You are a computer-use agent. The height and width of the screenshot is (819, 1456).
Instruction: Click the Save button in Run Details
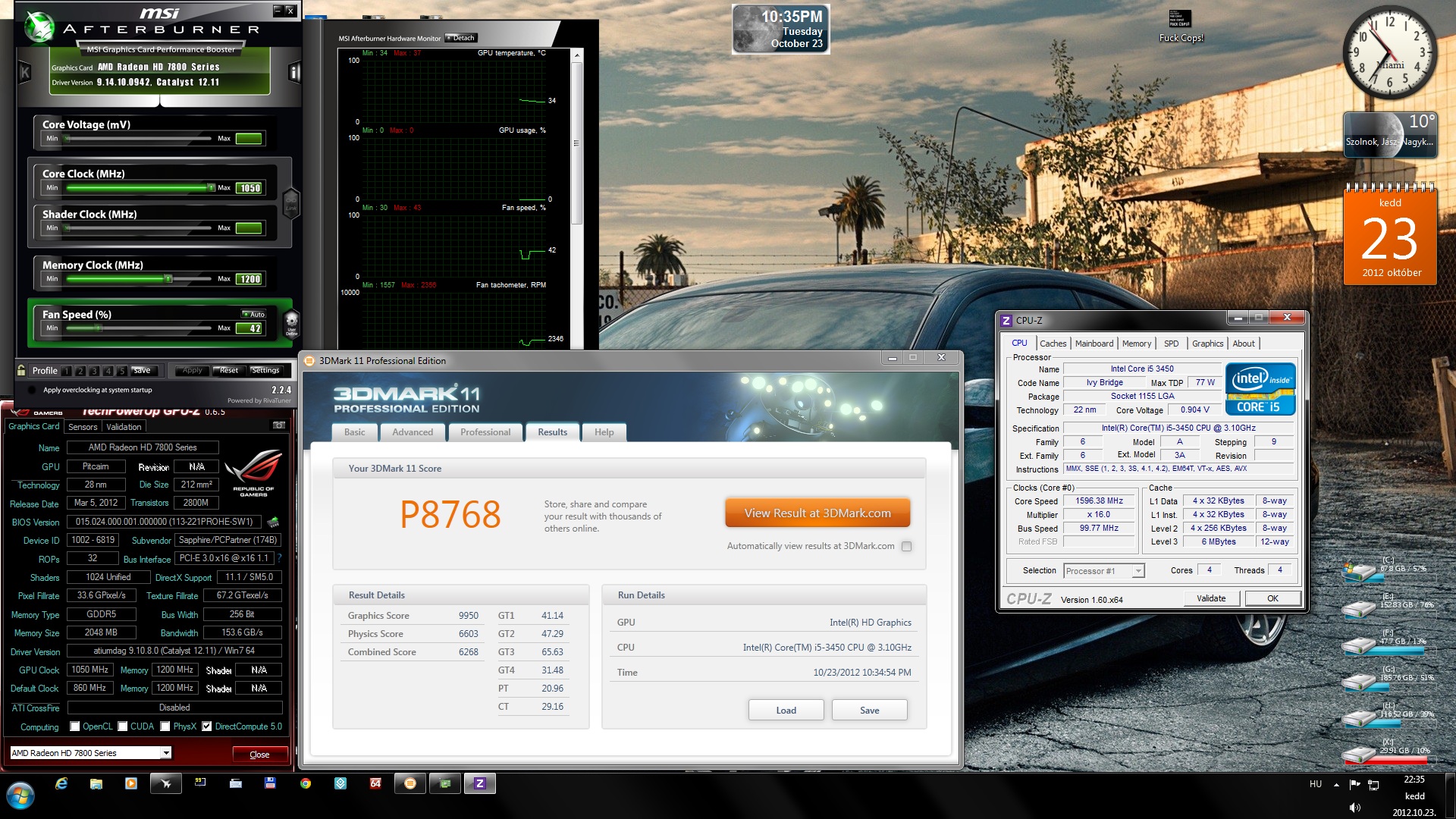coord(870,711)
